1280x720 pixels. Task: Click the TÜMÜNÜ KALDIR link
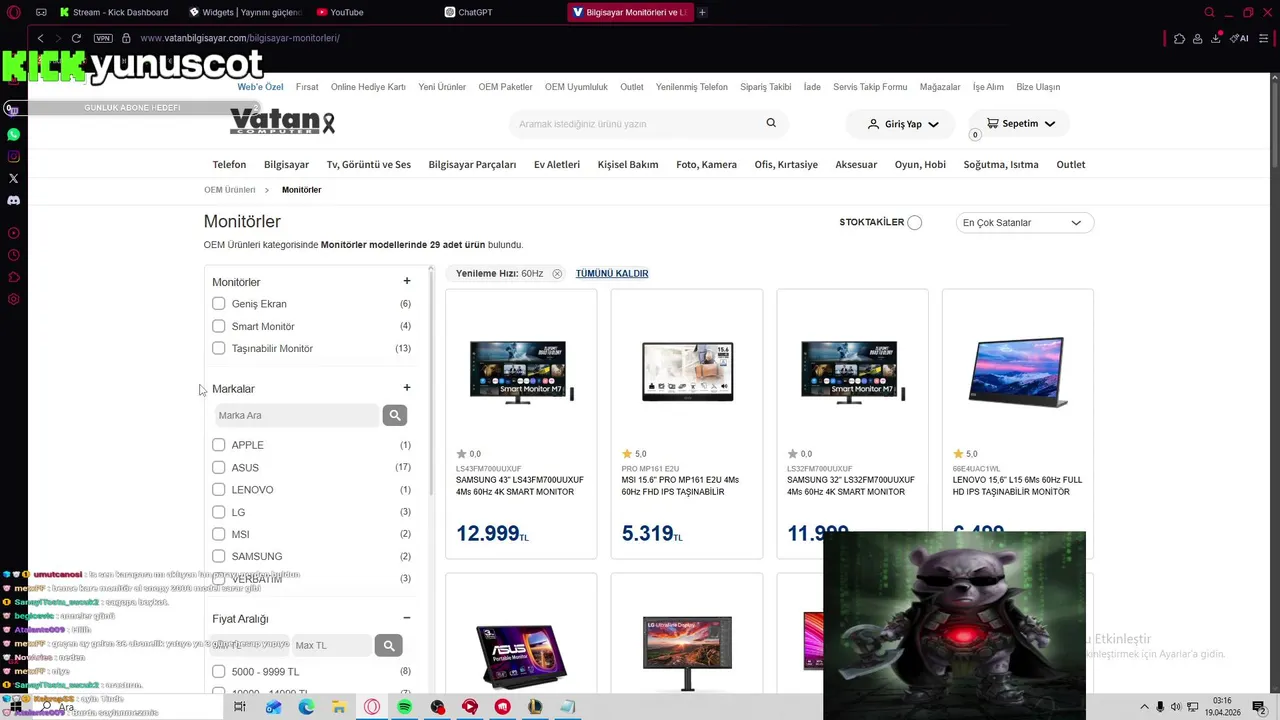pyautogui.click(x=612, y=273)
